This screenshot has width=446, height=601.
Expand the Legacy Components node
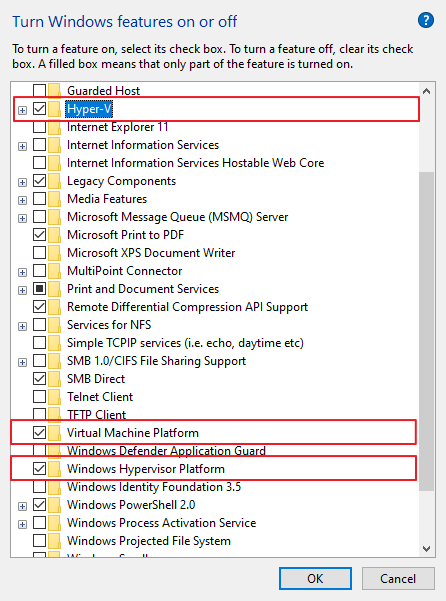pyautogui.click(x=23, y=182)
